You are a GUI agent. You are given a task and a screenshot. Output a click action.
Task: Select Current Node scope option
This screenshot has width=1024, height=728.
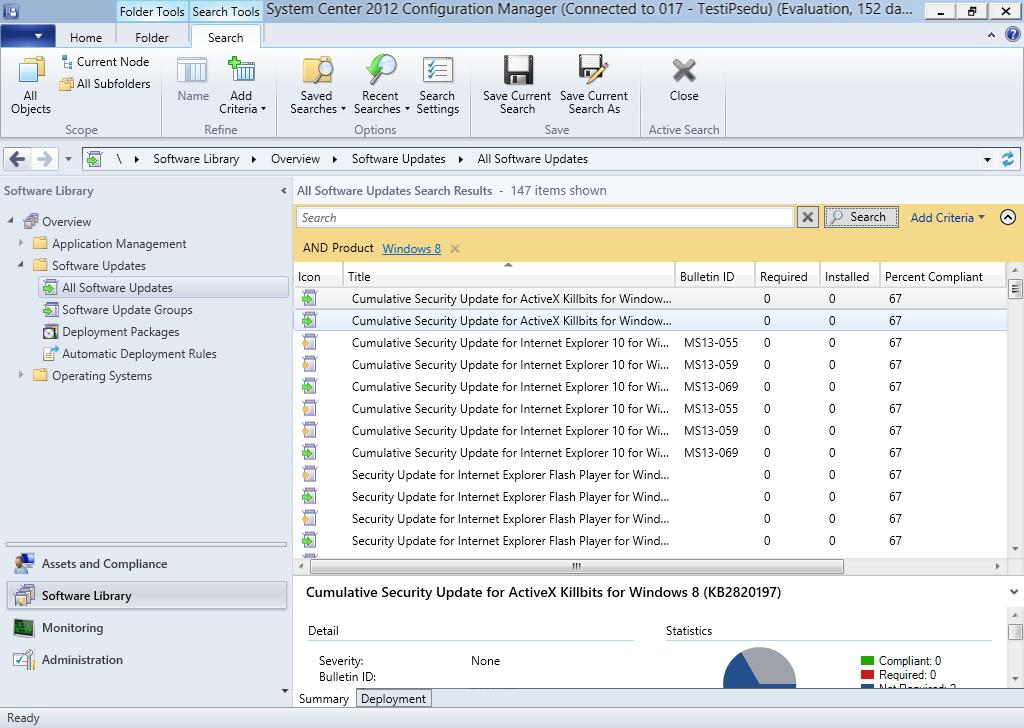tap(105, 62)
